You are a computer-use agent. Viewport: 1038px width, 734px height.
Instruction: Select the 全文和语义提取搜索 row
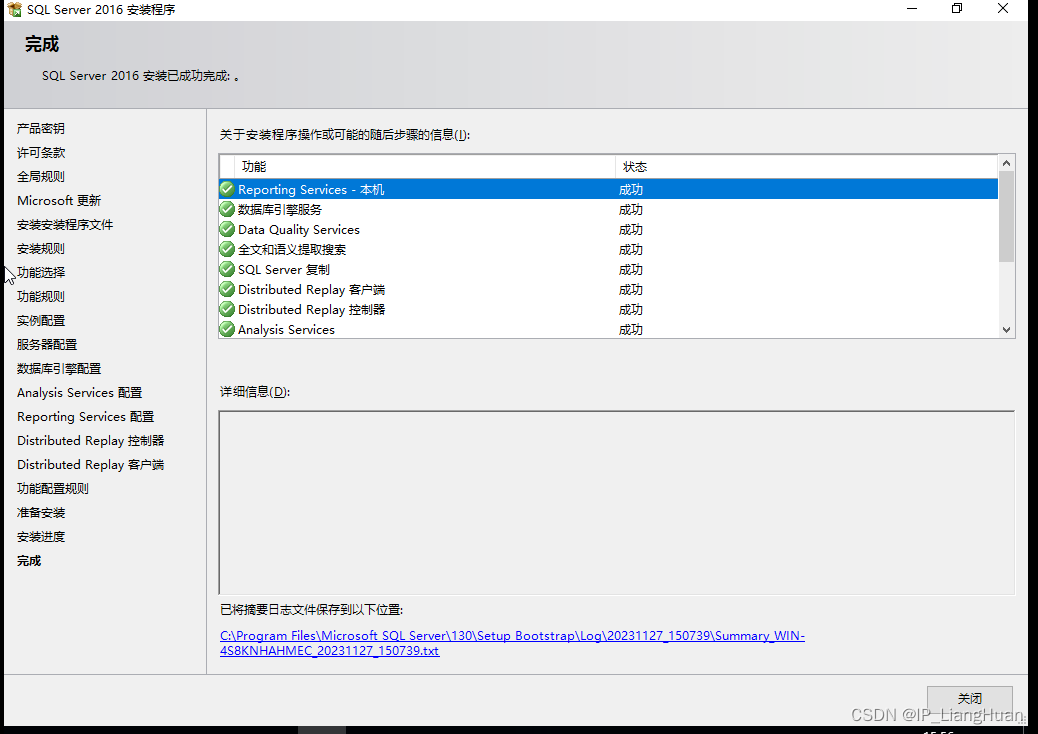(x=608, y=249)
